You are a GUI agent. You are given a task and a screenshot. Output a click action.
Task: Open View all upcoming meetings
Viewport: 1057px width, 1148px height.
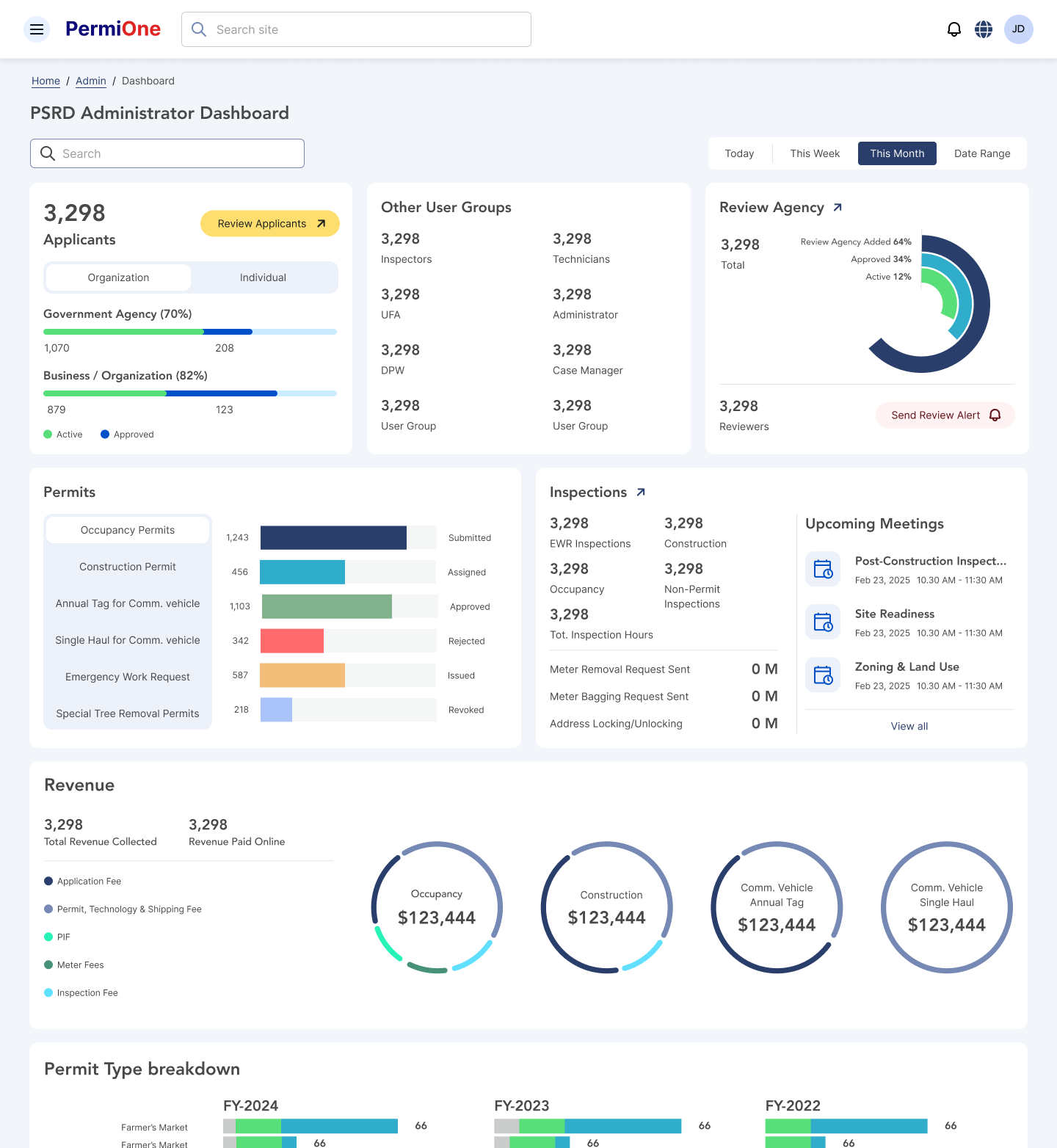click(x=909, y=726)
